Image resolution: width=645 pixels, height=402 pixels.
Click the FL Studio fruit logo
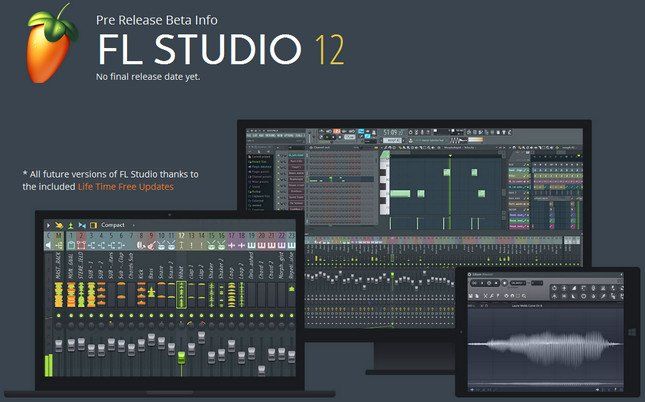tap(50, 44)
